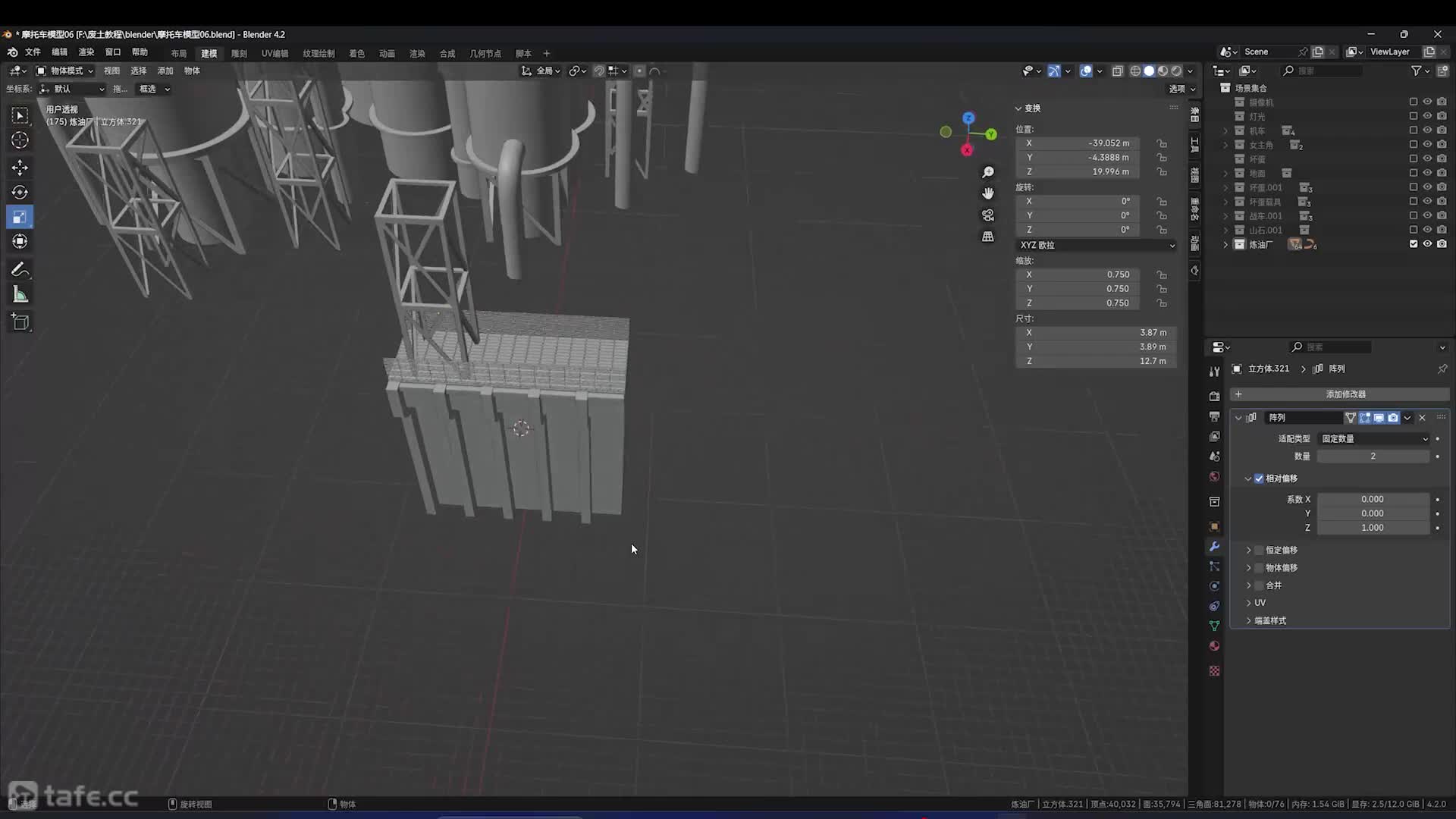Open the Render properties tab icon
The image size is (1456, 819).
(x=1214, y=397)
